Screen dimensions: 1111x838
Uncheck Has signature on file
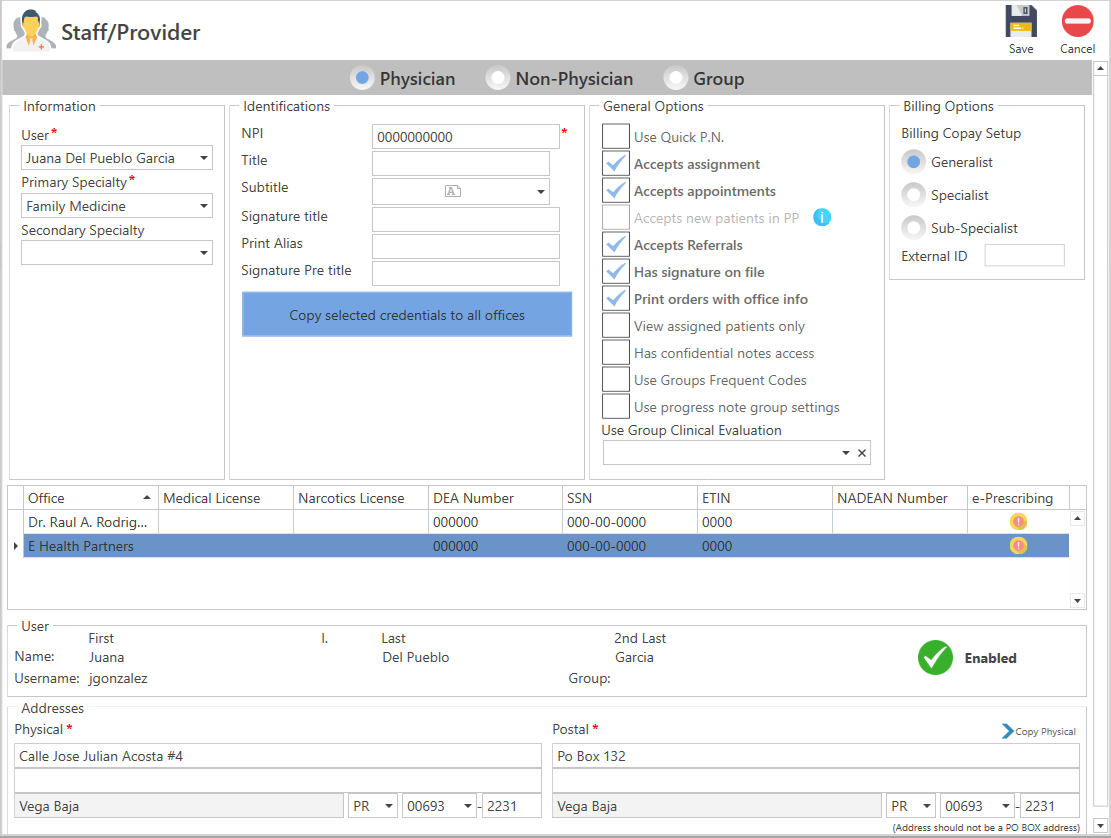pos(616,272)
